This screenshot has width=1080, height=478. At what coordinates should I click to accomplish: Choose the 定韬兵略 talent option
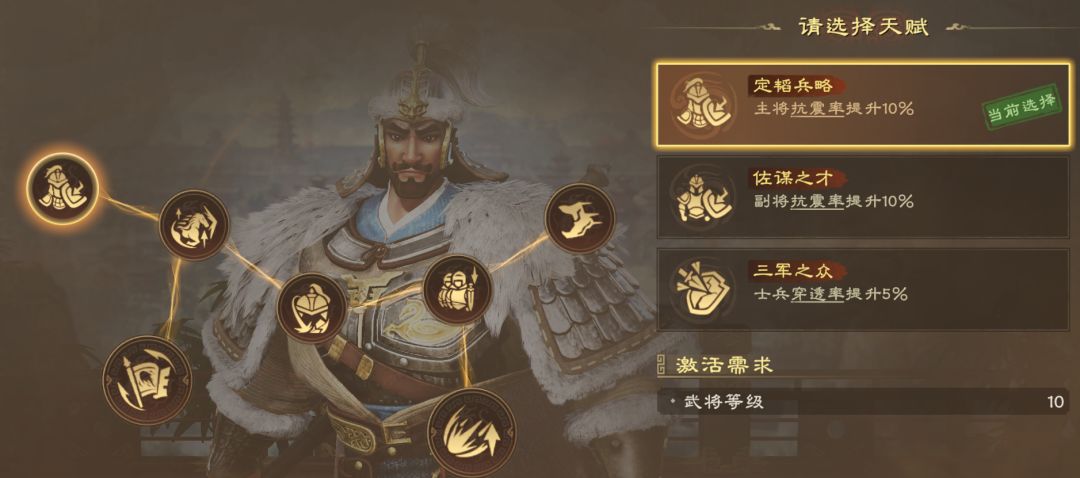coord(864,105)
